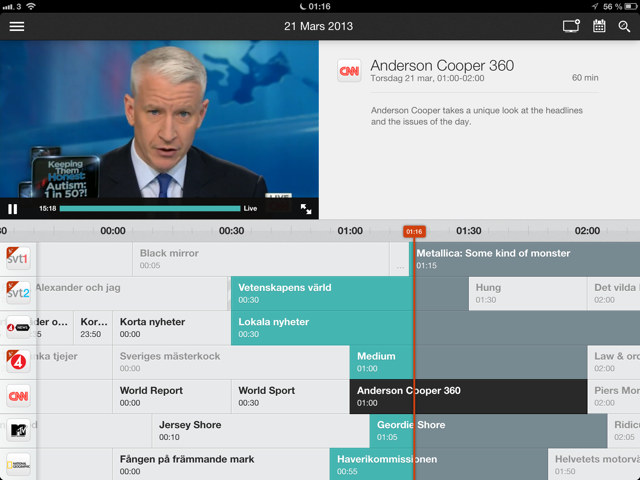
Task: Tap the TV screen cast icon
Action: pyautogui.click(x=571, y=26)
